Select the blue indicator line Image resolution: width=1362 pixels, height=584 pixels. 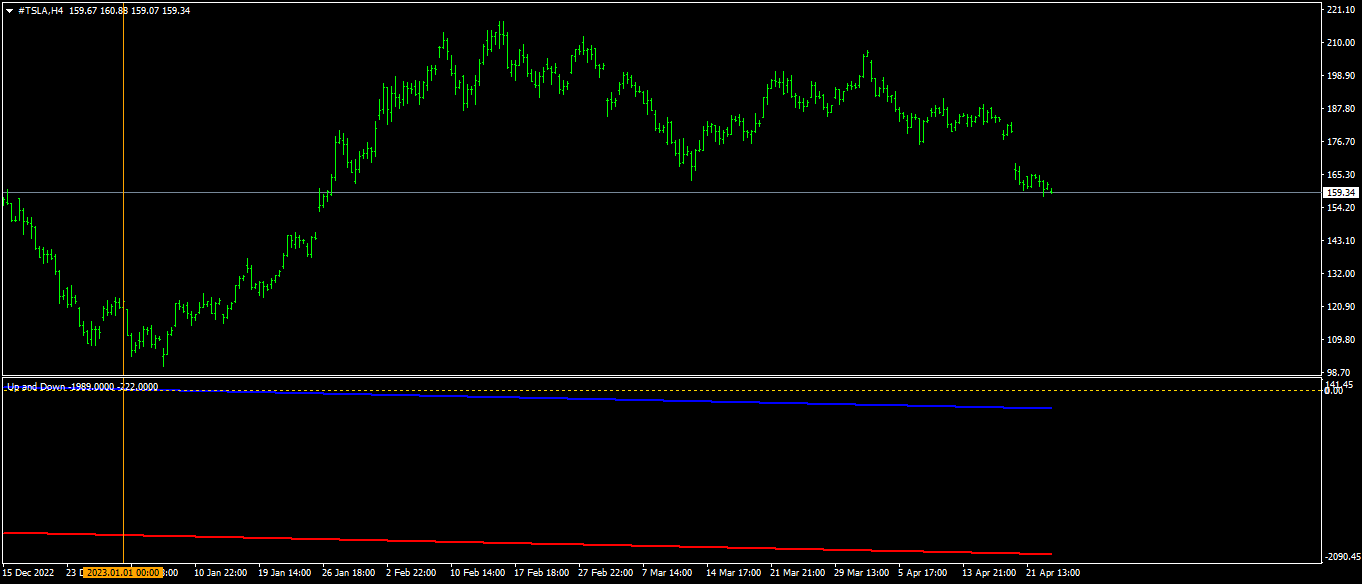click(x=640, y=400)
